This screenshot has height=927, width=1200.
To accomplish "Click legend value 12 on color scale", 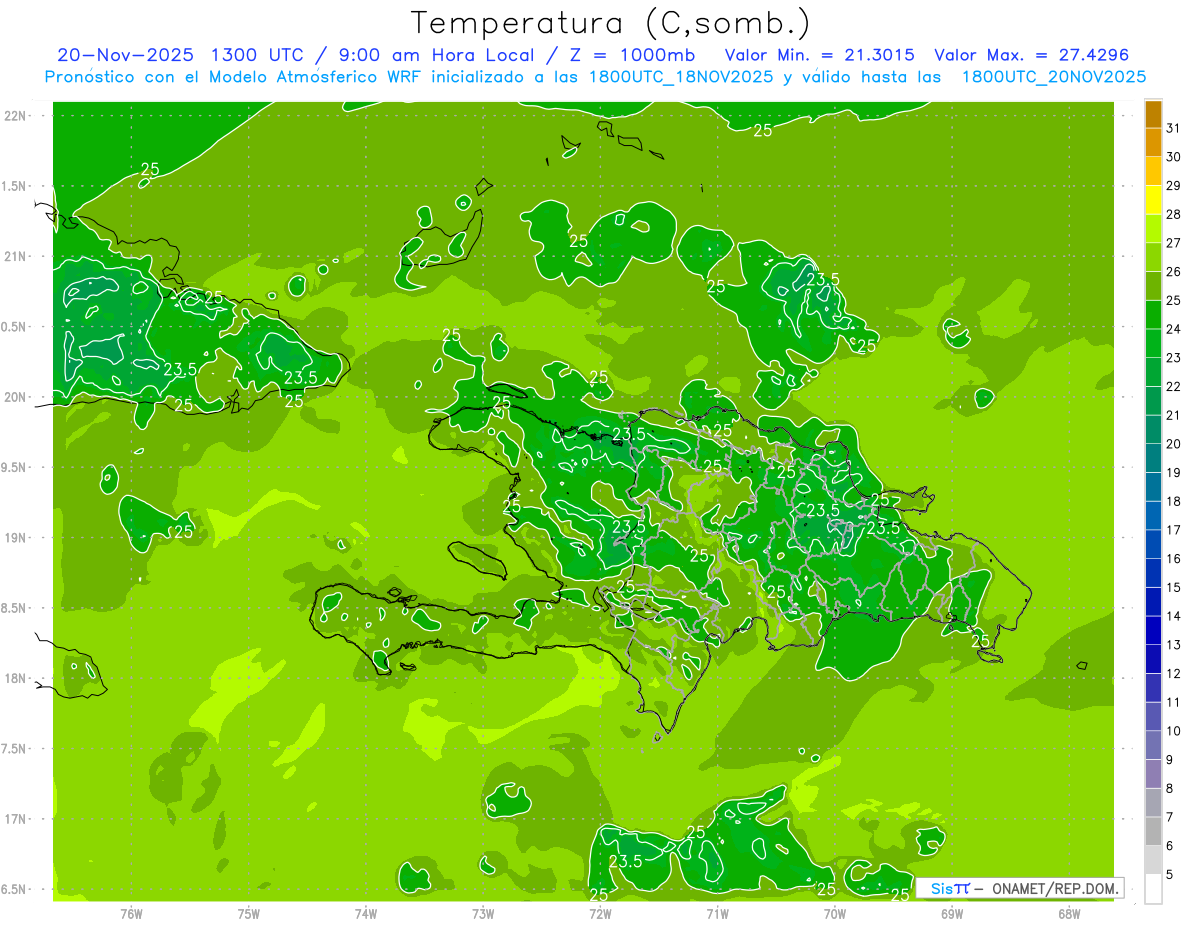I will 1174,673.
